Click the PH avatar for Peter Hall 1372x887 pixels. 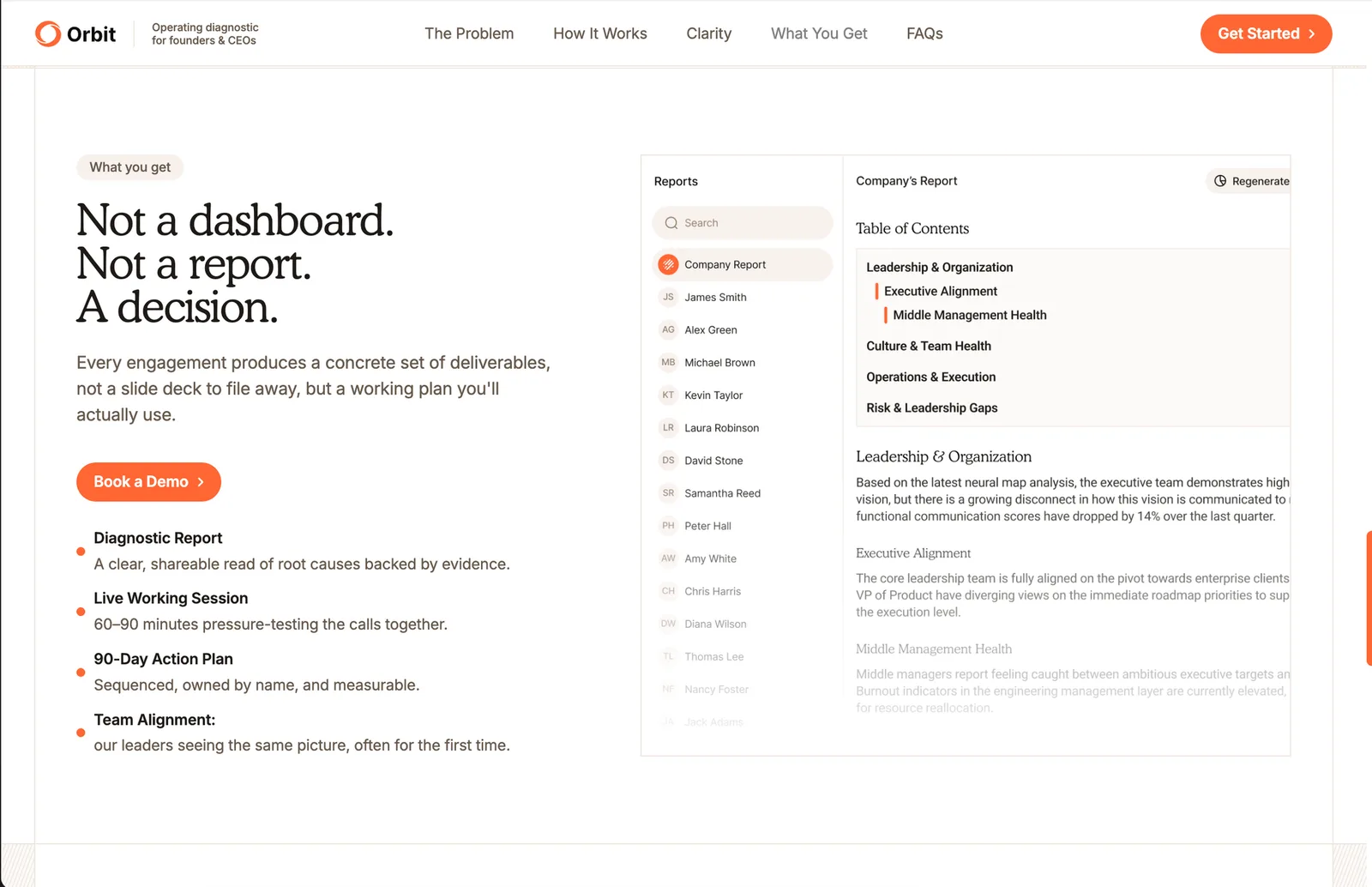click(668, 526)
